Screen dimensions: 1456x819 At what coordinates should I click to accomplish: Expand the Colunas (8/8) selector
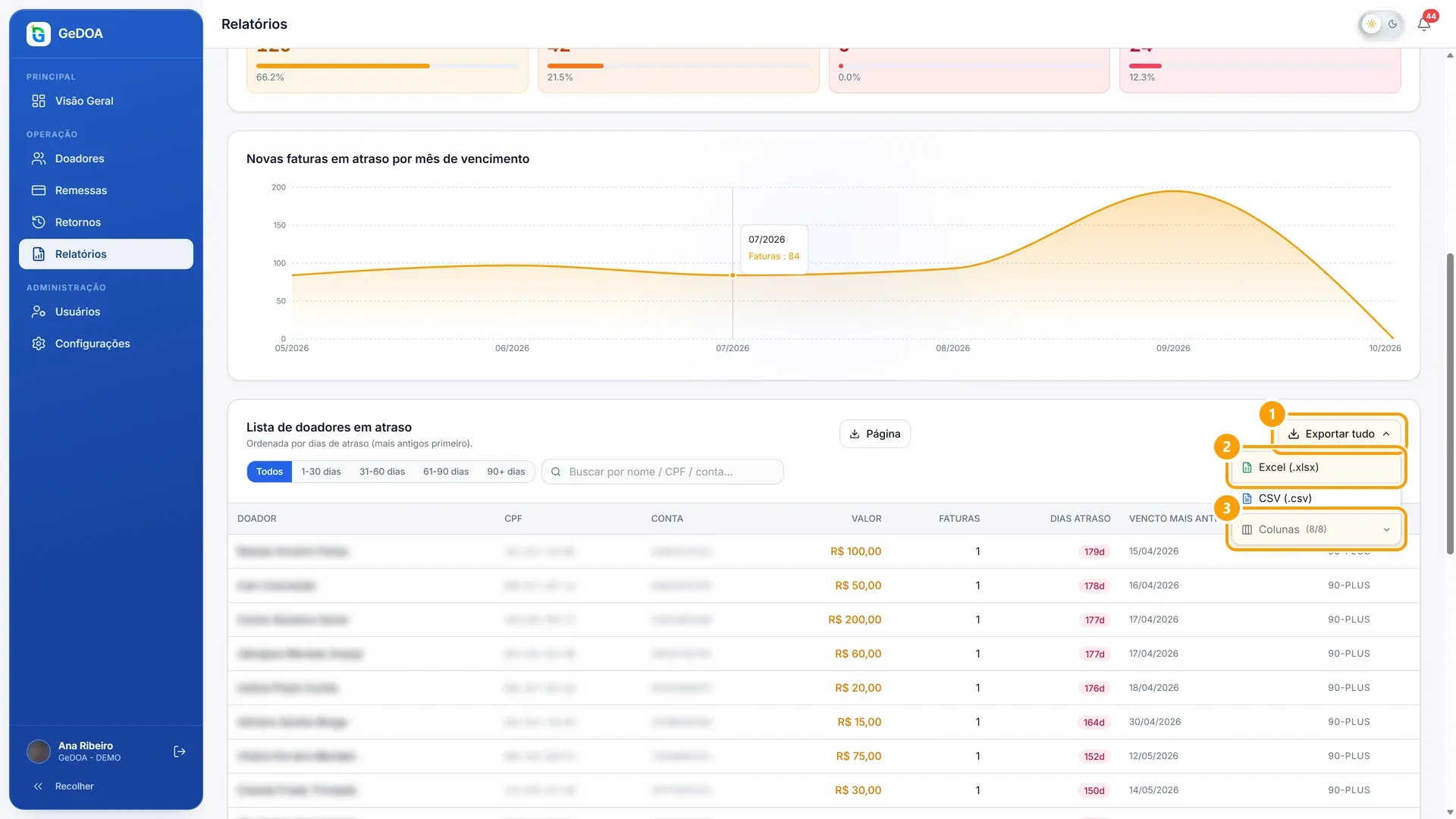[x=1316, y=529]
